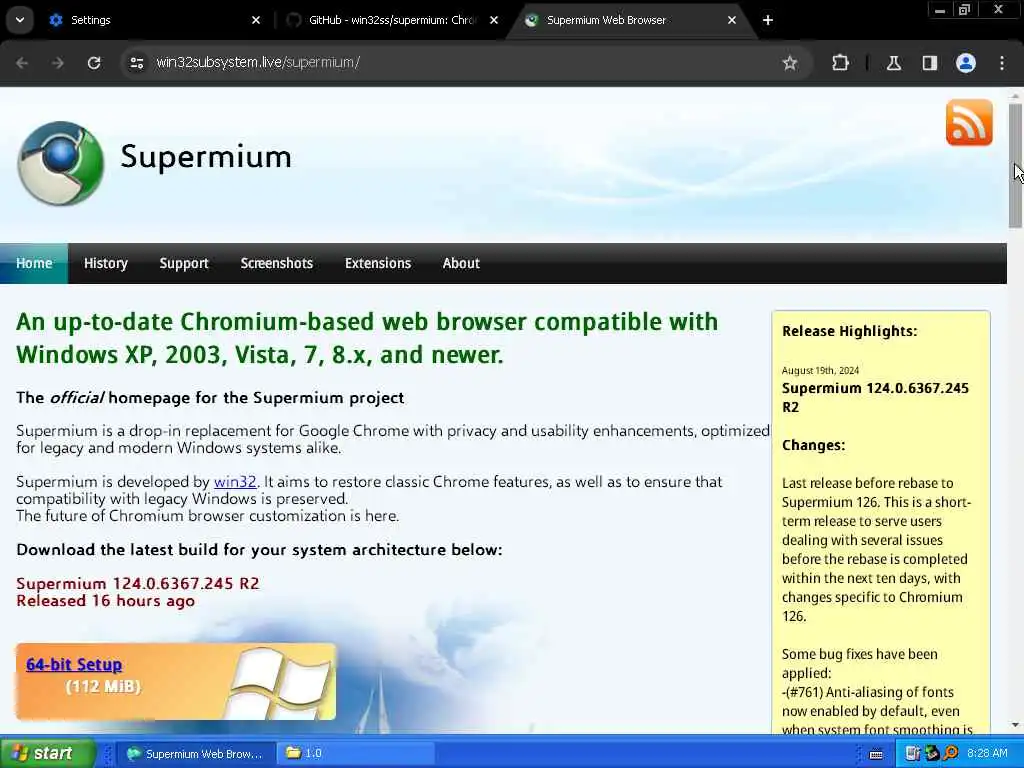Close the Supermium Web Browser tab

[x=731, y=20]
